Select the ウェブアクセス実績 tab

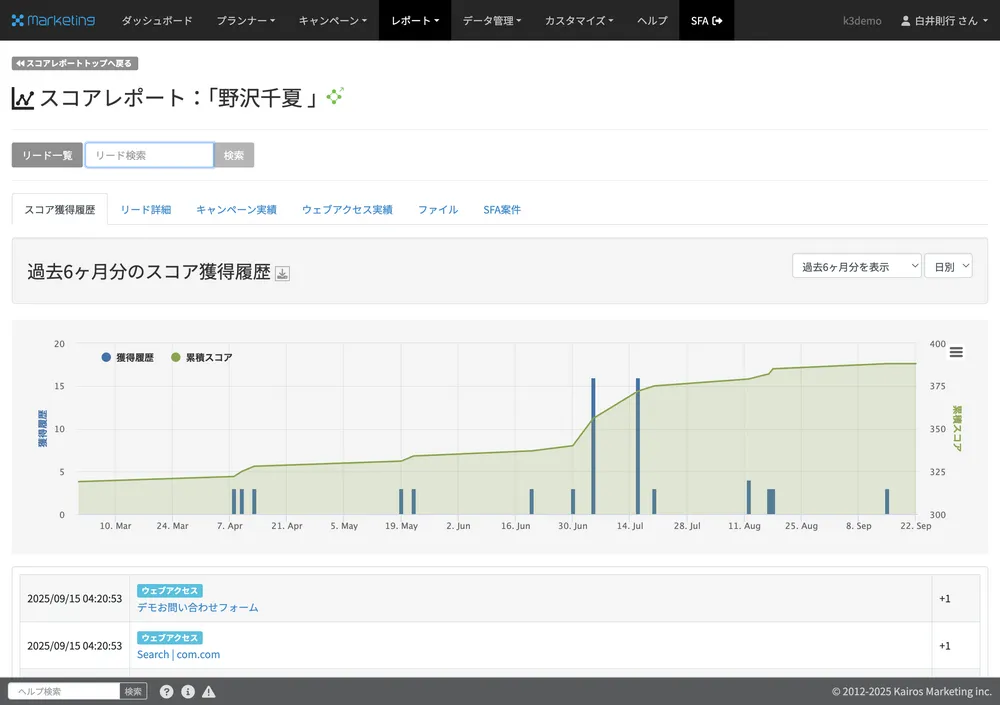(x=347, y=210)
